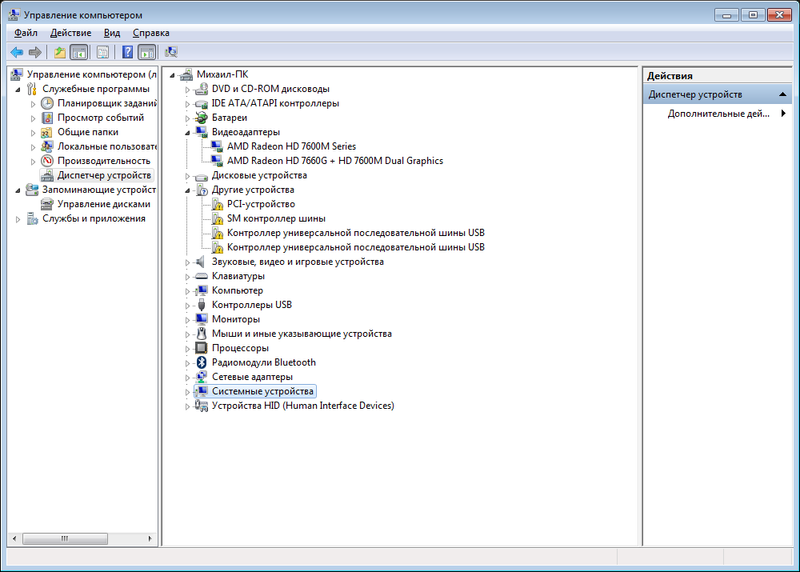Click the computer icon next to Михаил-ПК
This screenshot has height=572, width=800.
(187, 74)
